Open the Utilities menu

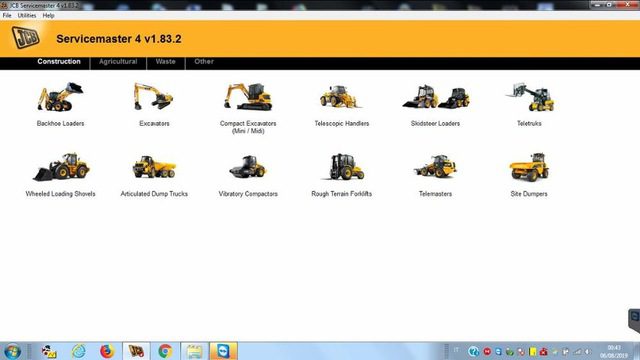(x=27, y=16)
